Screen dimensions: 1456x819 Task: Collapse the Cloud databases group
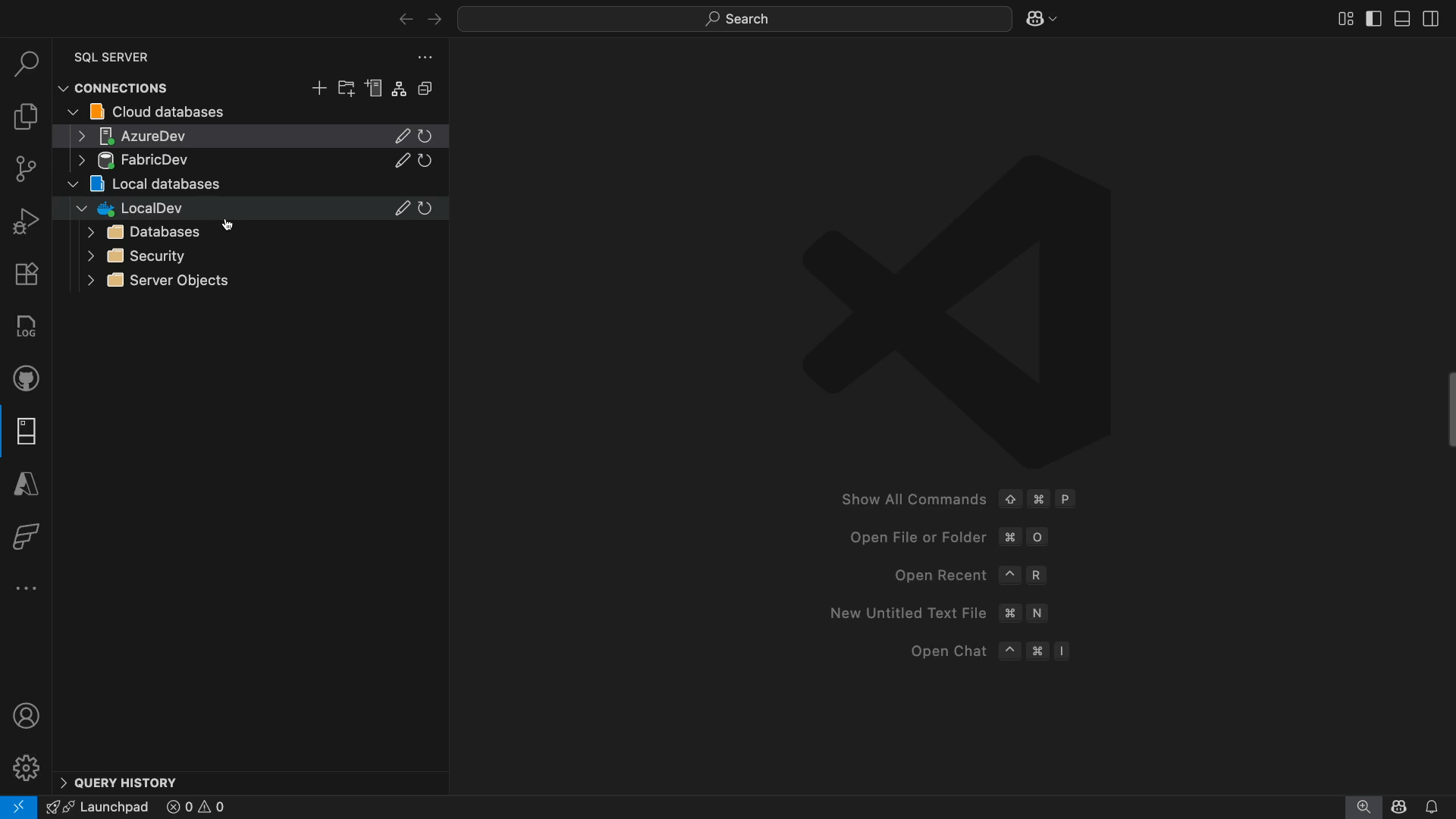point(73,112)
